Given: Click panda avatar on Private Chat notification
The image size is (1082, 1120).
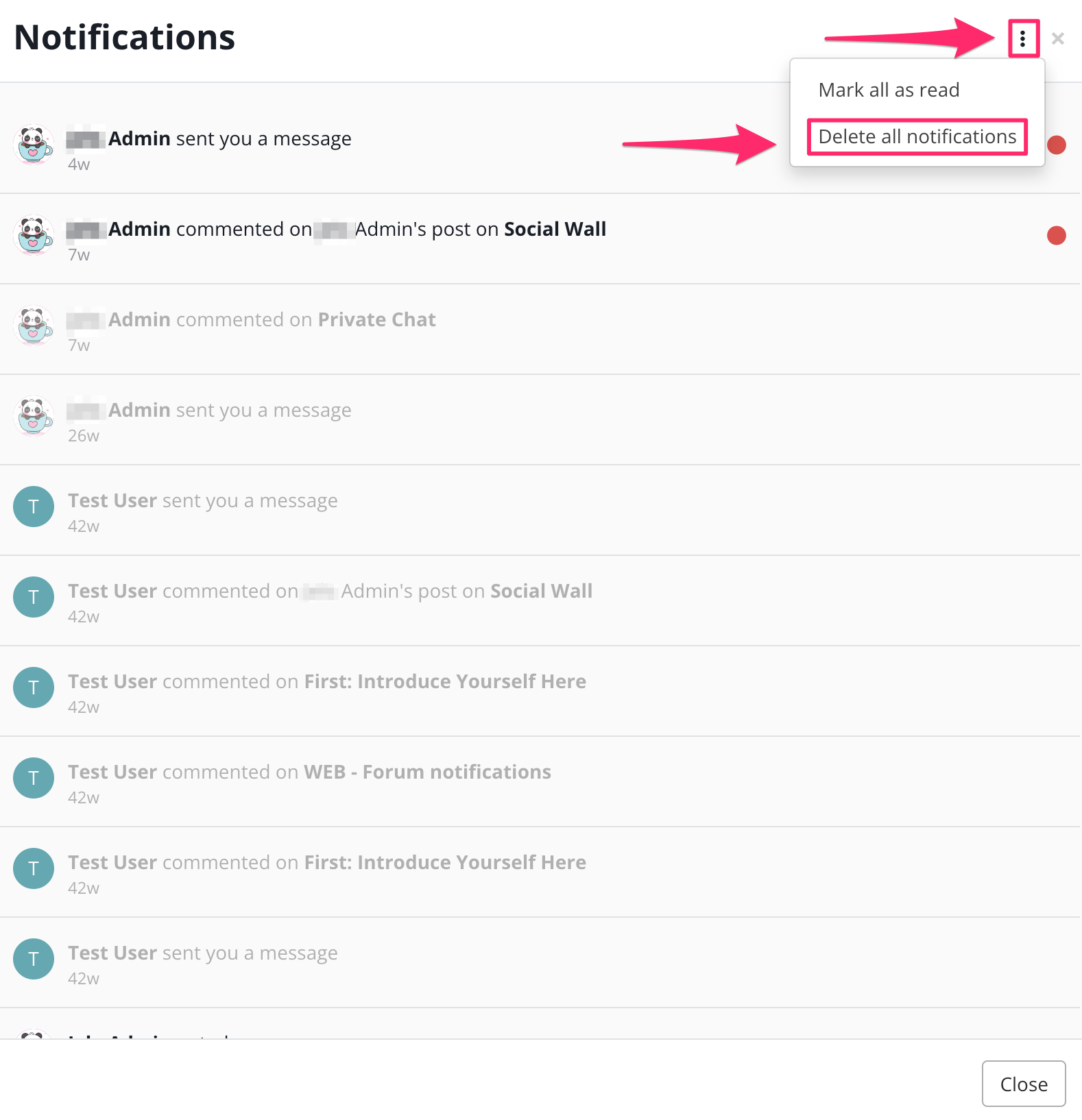Looking at the screenshot, I should coord(34,326).
